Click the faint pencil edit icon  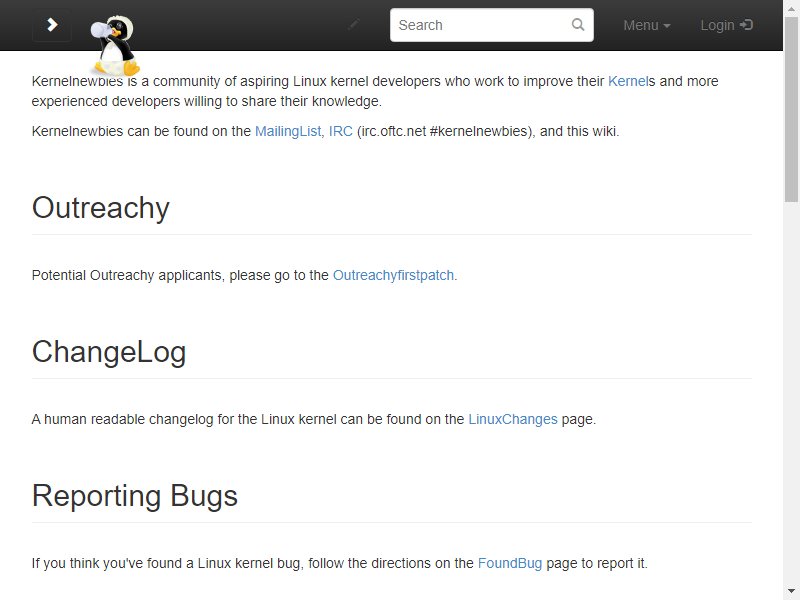pos(354,24)
